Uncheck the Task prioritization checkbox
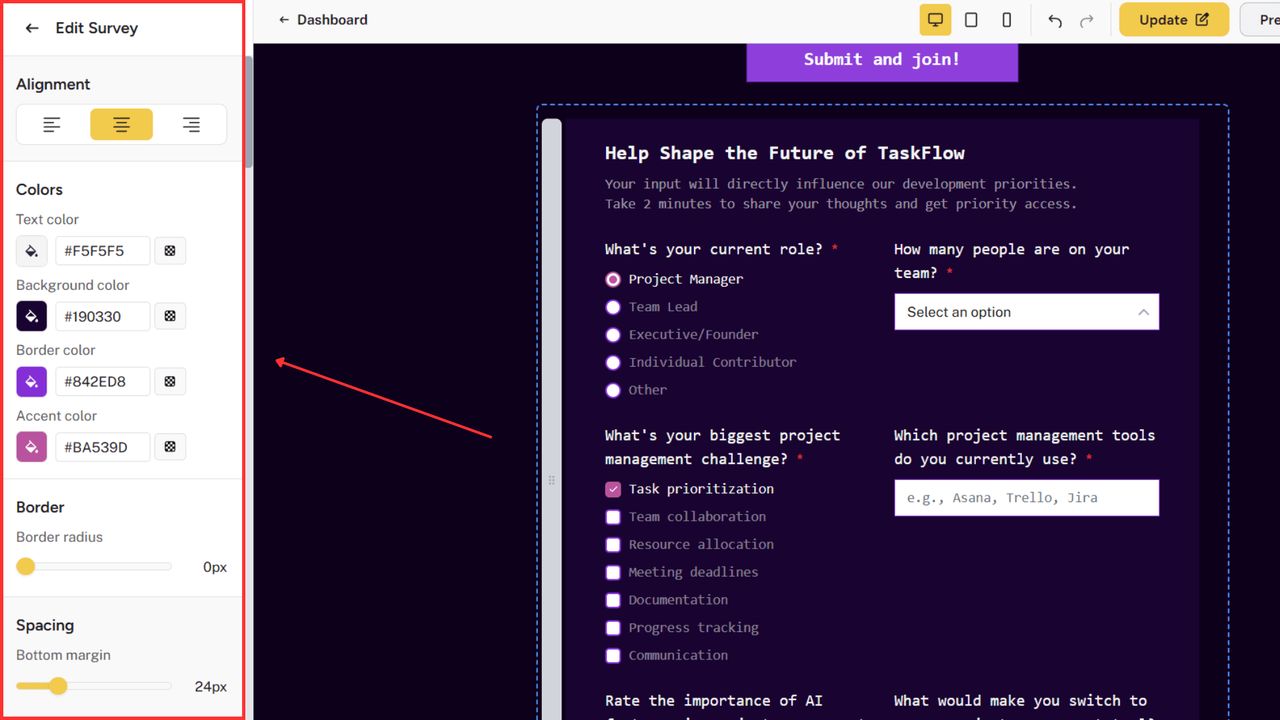The height and width of the screenshot is (720, 1280). coord(613,489)
